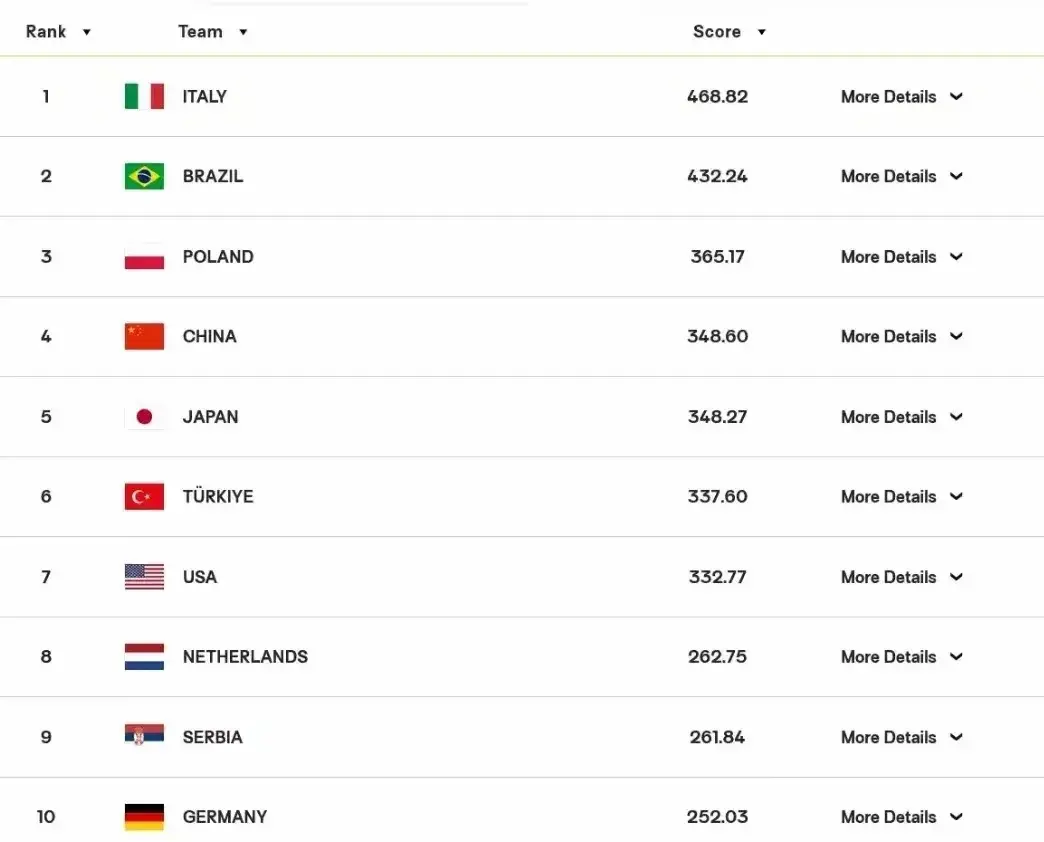Sort table by Rank column arrow
Screen dimensions: 1044x842
pyautogui.click(x=87, y=32)
